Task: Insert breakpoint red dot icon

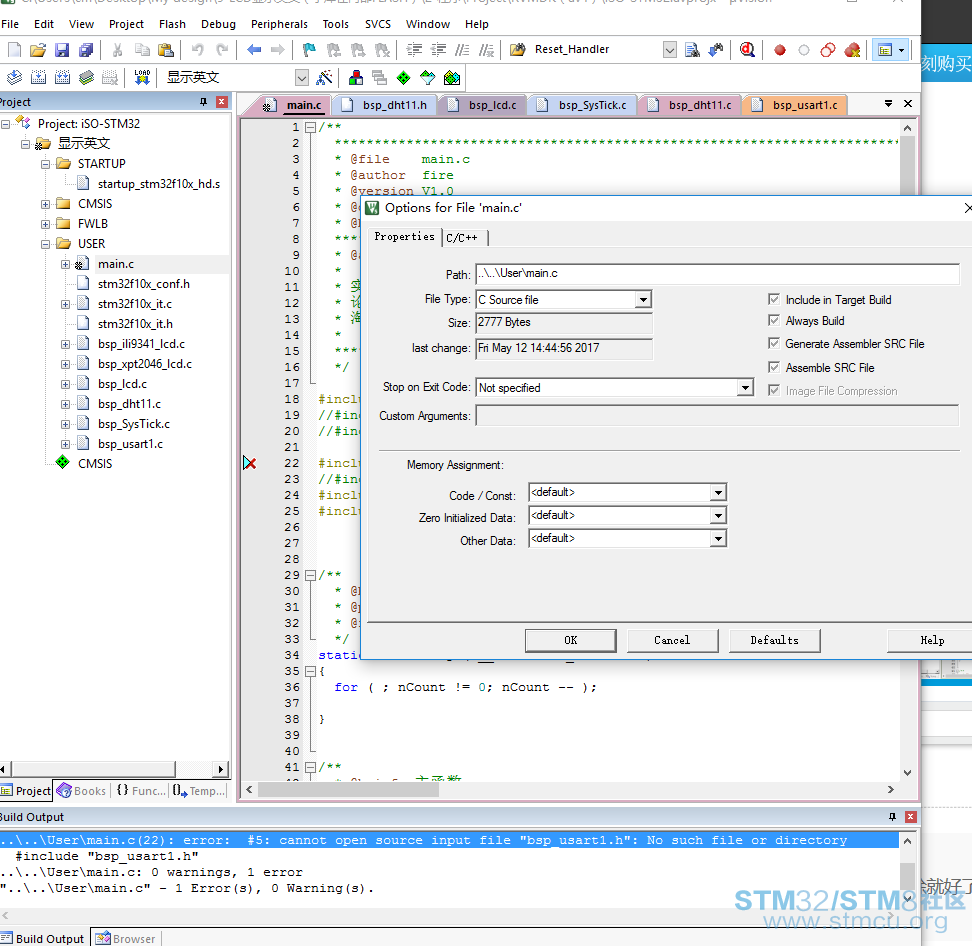Action: tap(780, 50)
